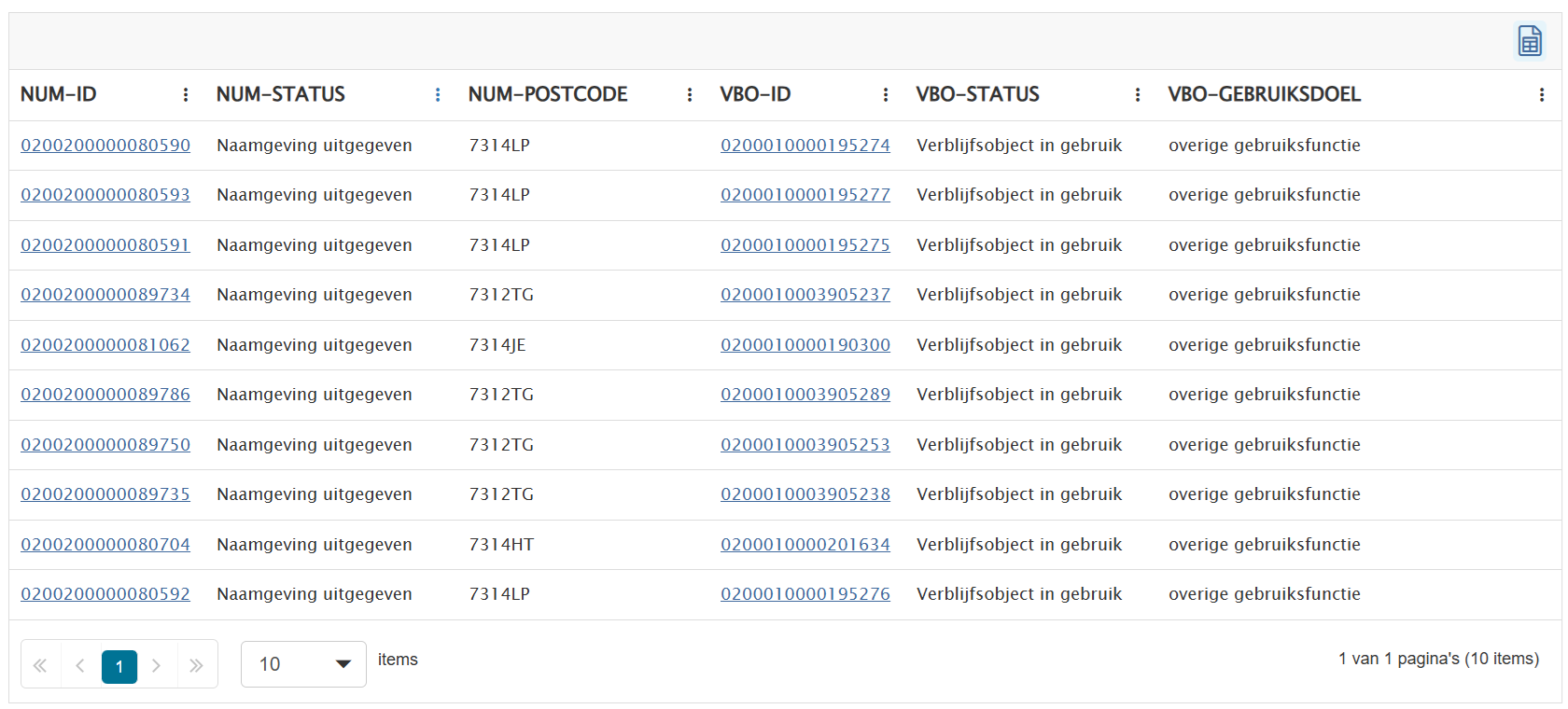Sort by the NUM-POSTCODE column header
This screenshot has width=1568, height=709.
tap(548, 94)
